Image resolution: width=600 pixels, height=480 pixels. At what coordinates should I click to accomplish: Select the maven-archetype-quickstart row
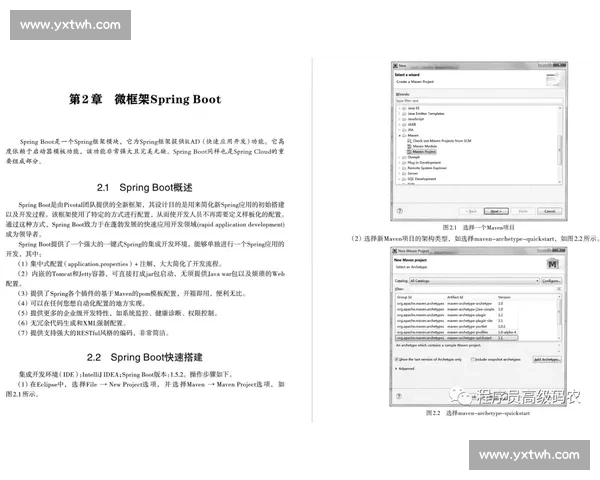(x=457, y=338)
